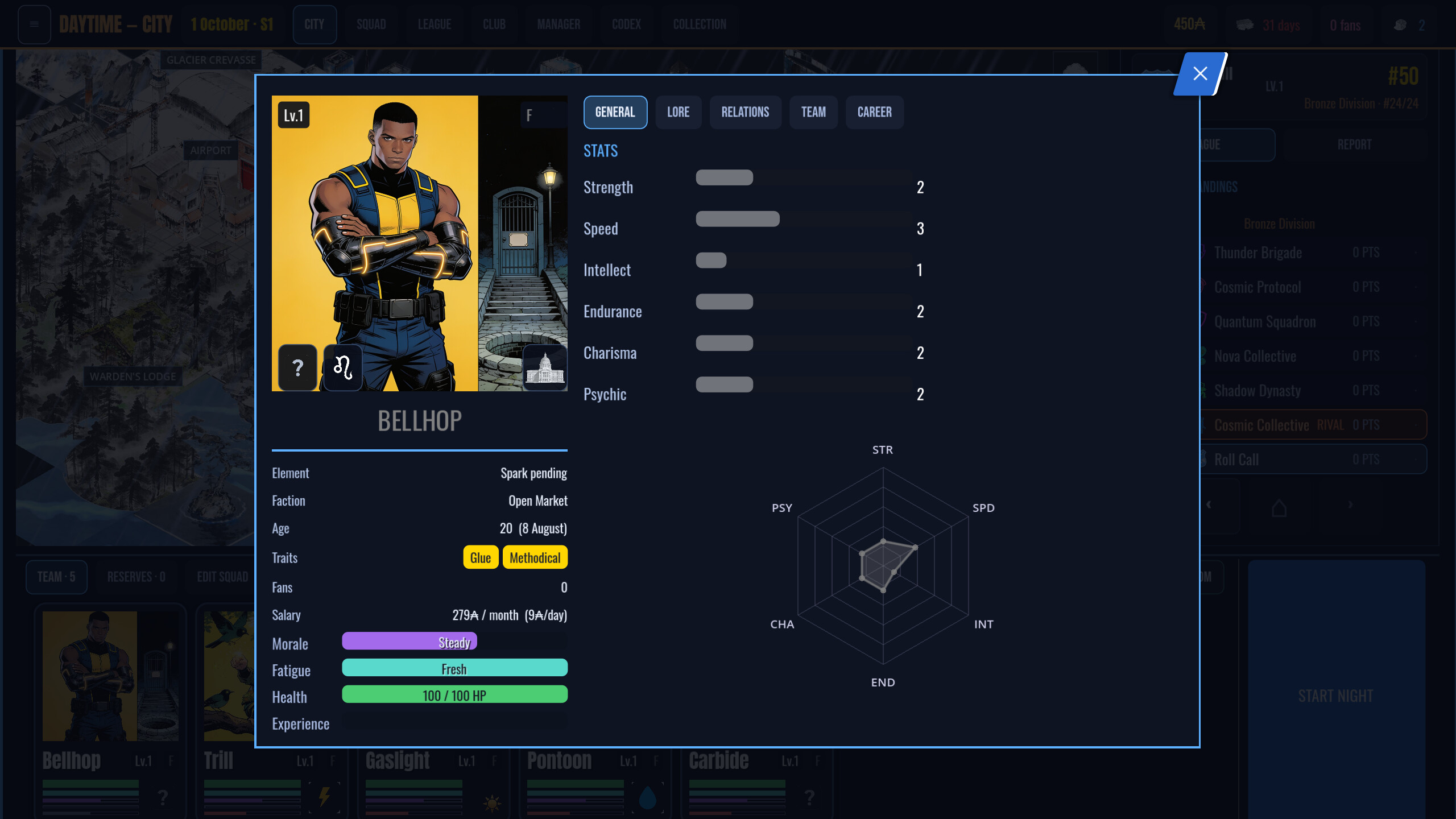The image size is (1456, 819).
Task: Open the Report tab in league panel
Action: click(x=1354, y=144)
